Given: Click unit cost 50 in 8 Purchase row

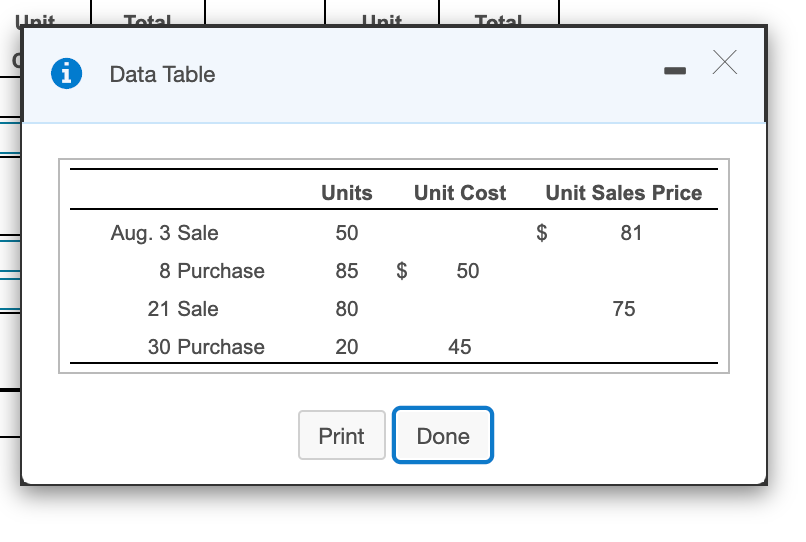Looking at the screenshot, I should [468, 271].
